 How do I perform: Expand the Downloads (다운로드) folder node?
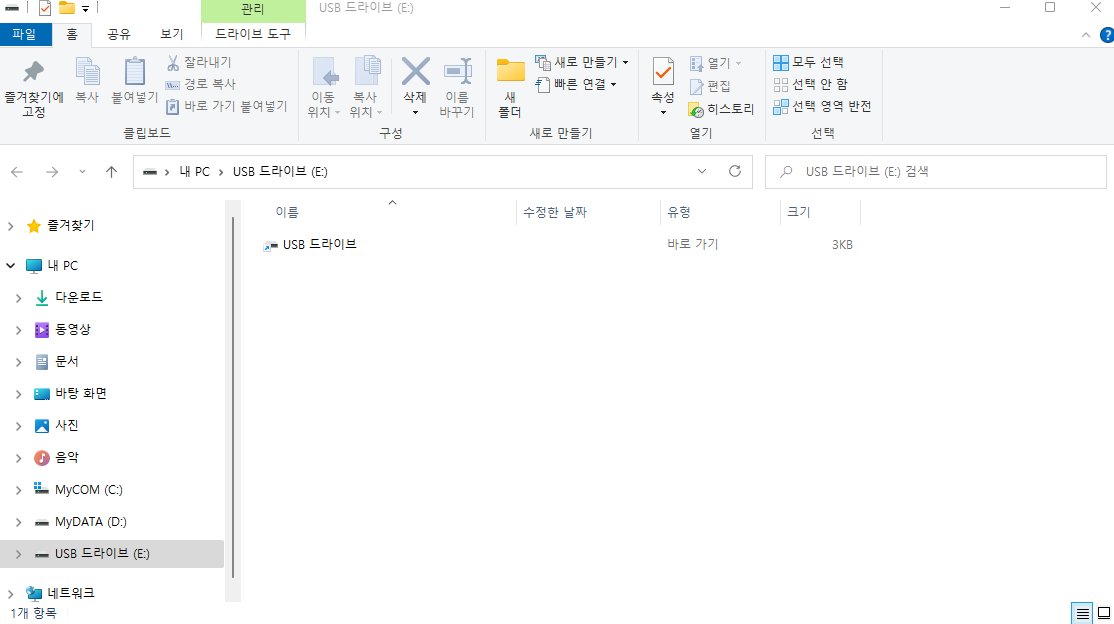coord(18,298)
